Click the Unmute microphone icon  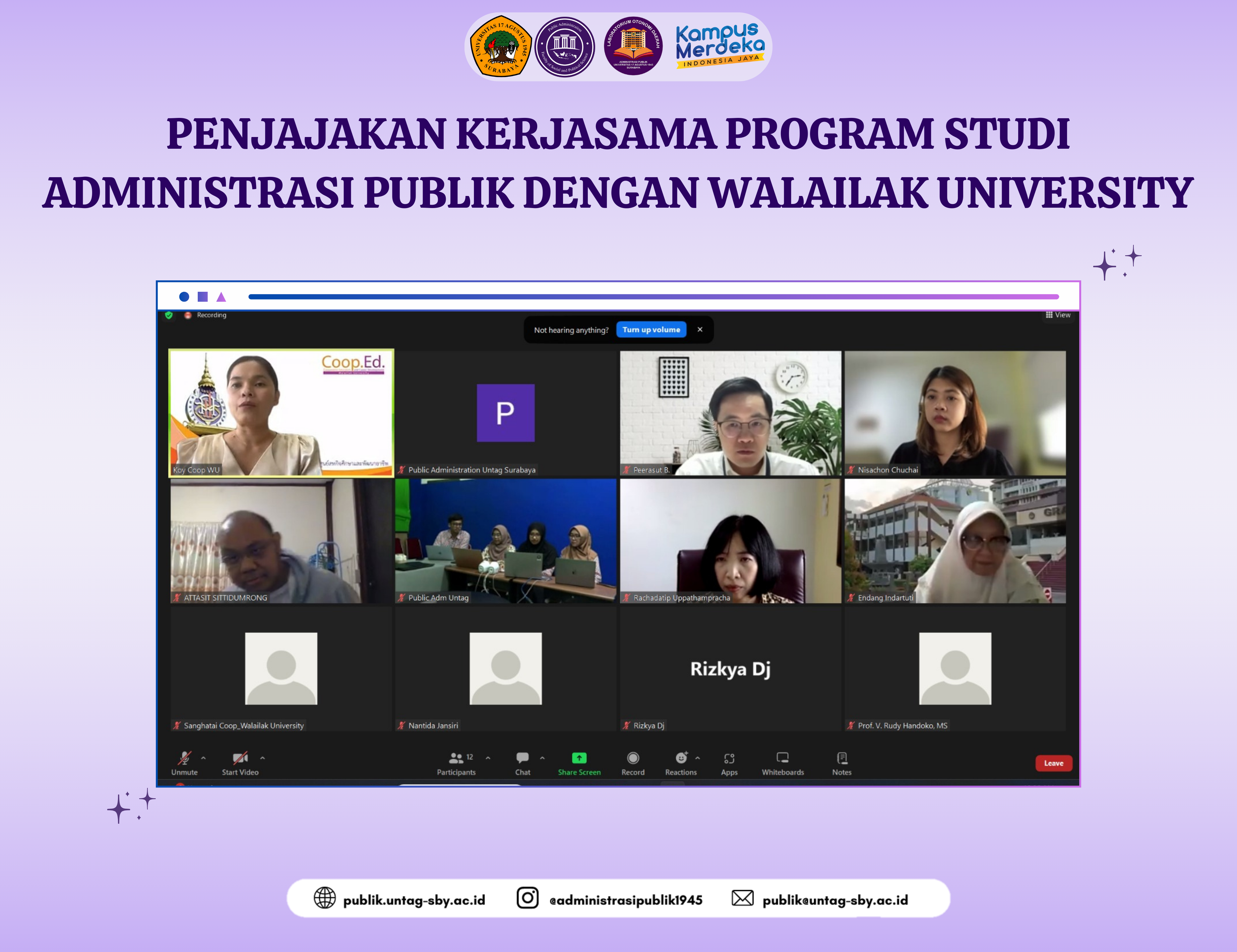185,757
